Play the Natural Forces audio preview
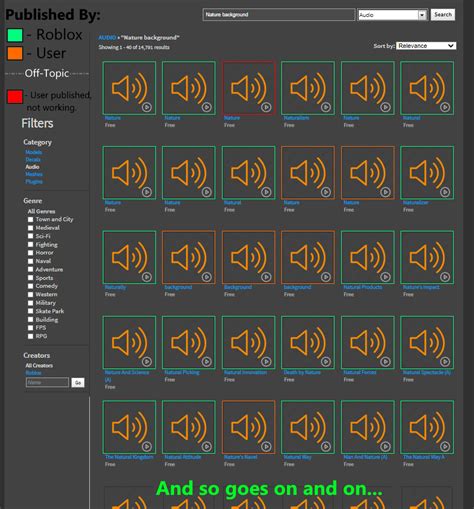The image size is (474, 509). (x=385, y=362)
